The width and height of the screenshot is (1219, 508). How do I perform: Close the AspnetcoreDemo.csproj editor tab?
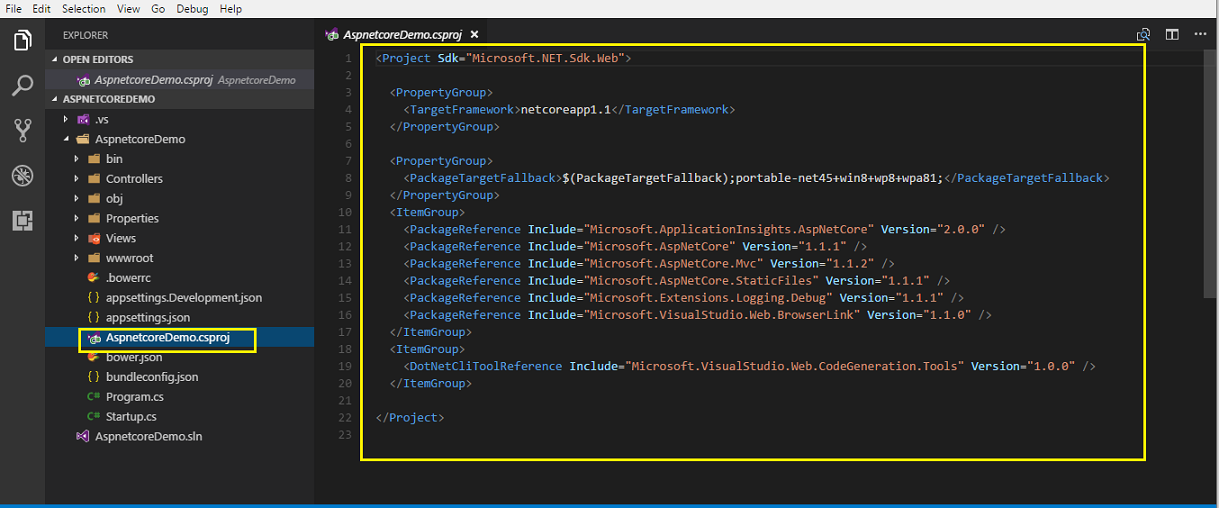475,35
